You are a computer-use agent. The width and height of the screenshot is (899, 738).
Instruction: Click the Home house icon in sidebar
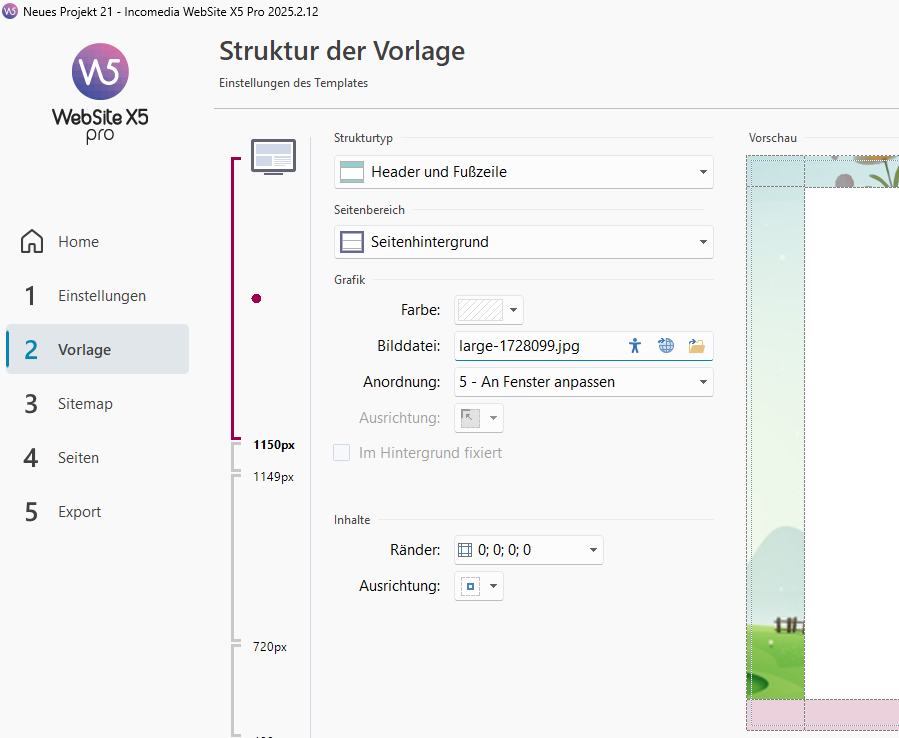[33, 242]
